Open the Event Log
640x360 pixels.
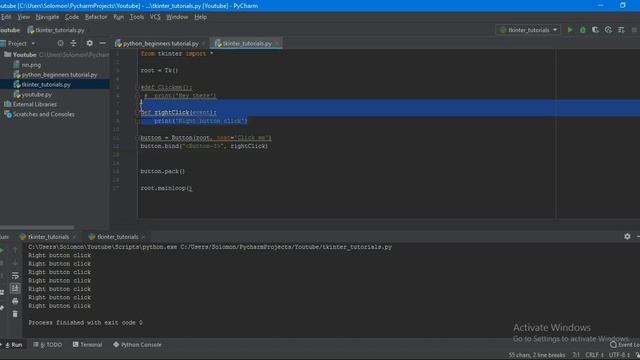(624, 345)
